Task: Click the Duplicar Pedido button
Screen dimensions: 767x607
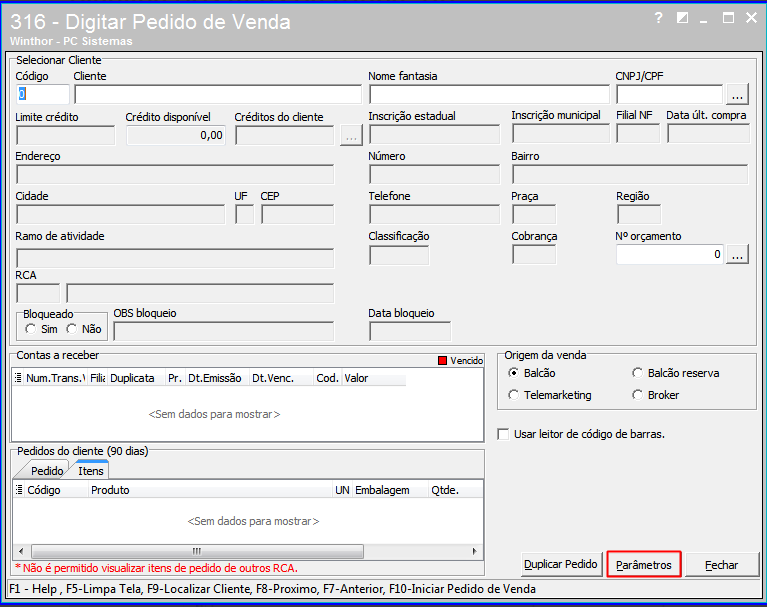Action: (561, 564)
